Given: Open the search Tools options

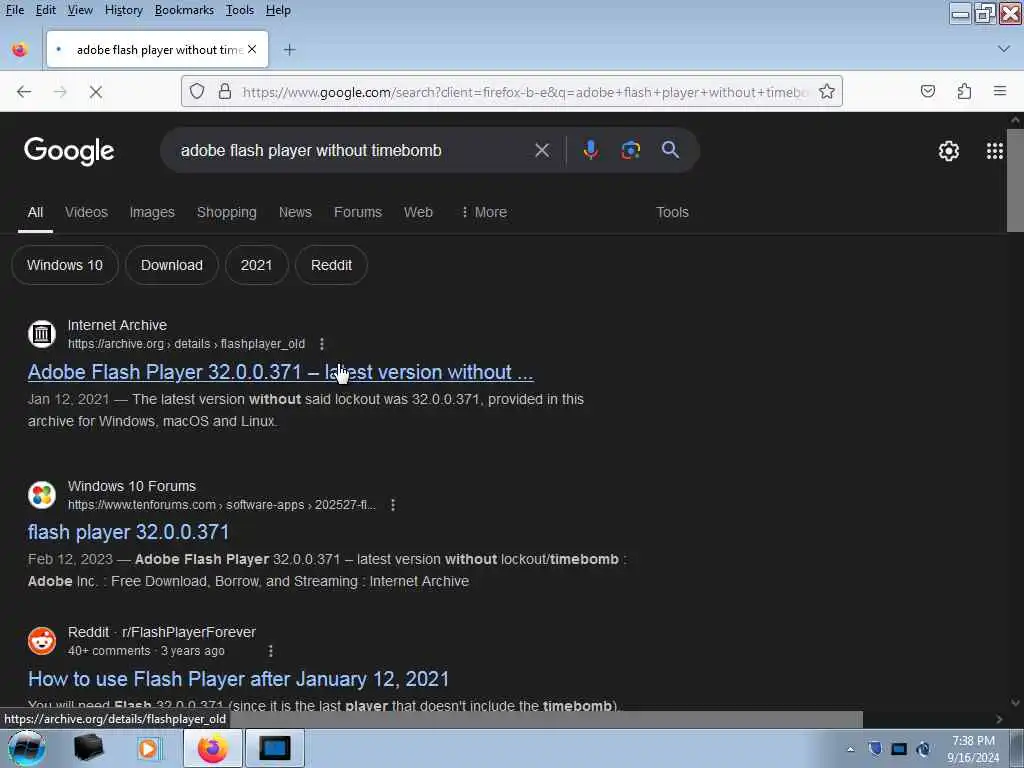Looking at the screenshot, I should [x=672, y=212].
